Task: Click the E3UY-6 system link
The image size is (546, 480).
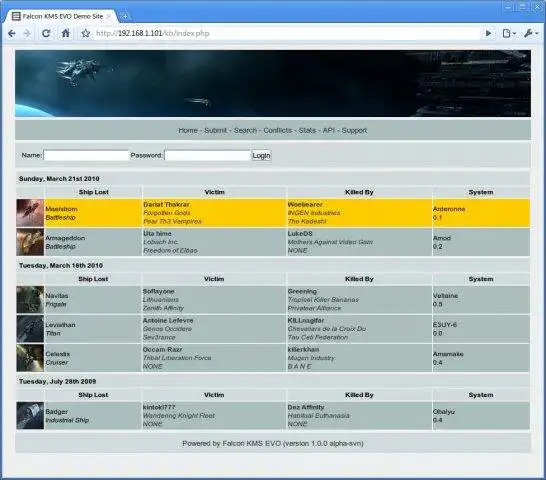Action: (x=445, y=325)
